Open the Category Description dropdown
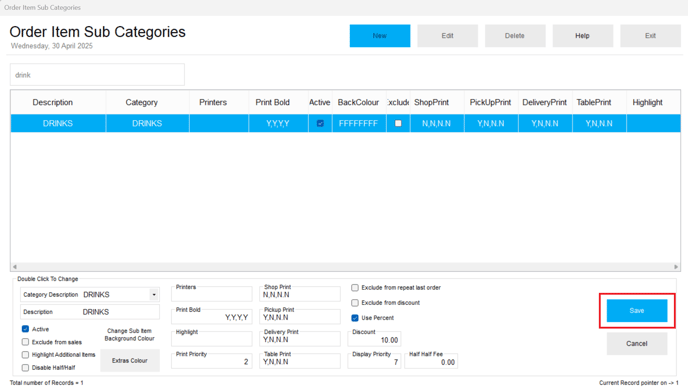The width and height of the screenshot is (688, 387). coord(154,294)
